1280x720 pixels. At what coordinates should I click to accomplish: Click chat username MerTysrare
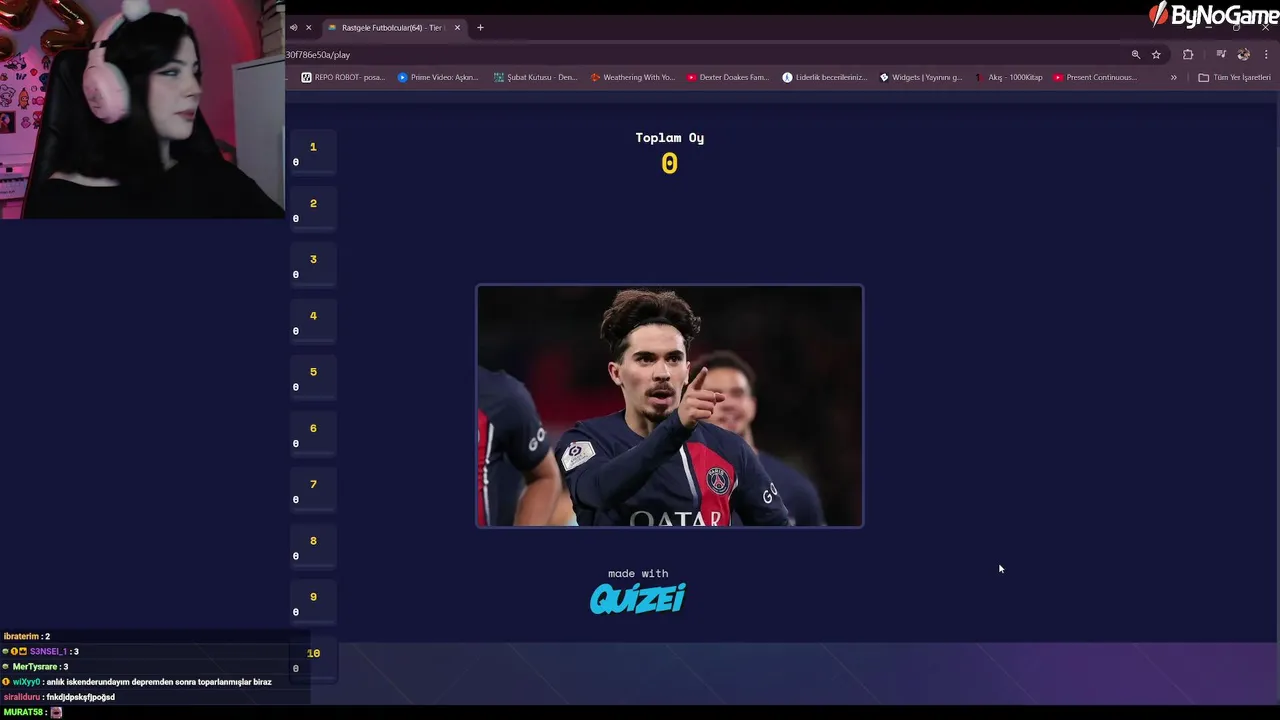[34, 667]
